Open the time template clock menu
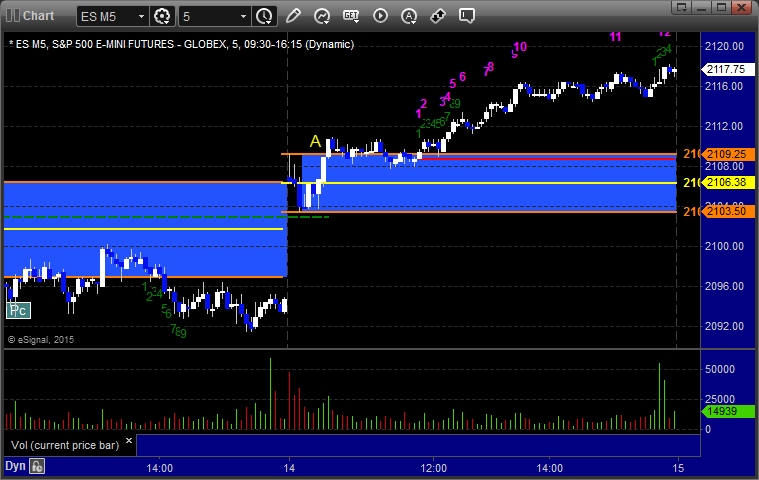This screenshot has width=759, height=480. click(x=264, y=16)
